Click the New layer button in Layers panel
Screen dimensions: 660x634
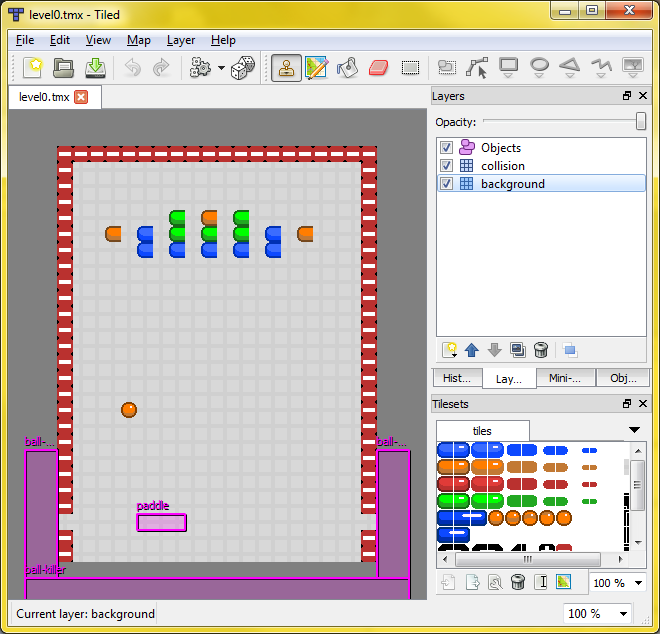[450, 350]
